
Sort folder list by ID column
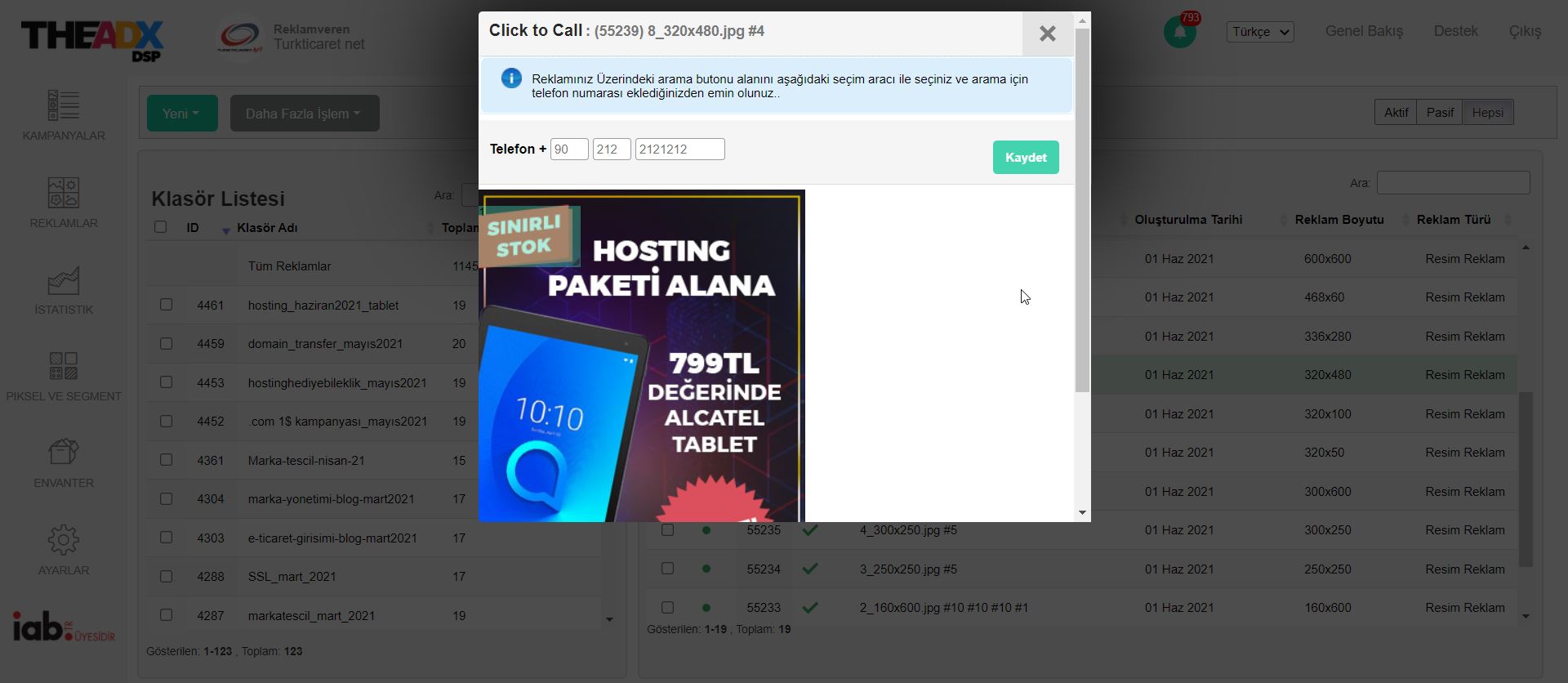(x=193, y=228)
